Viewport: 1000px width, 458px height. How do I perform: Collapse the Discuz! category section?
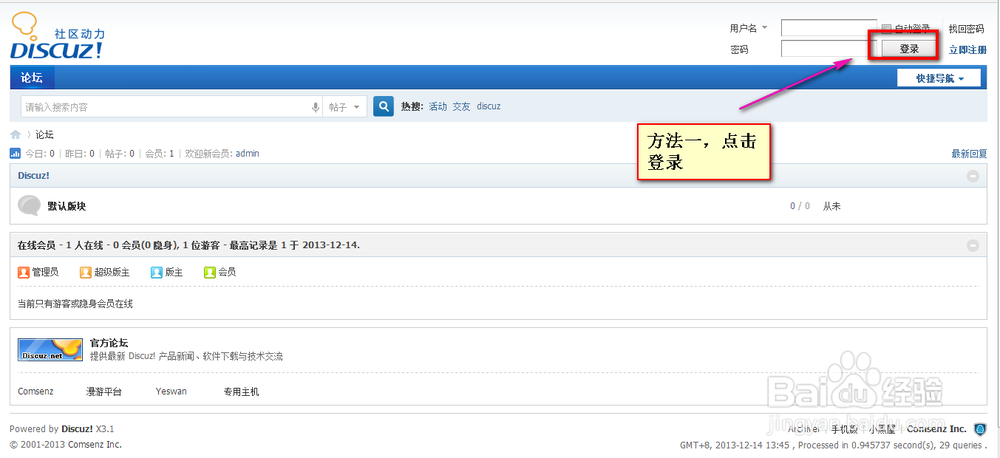973,176
